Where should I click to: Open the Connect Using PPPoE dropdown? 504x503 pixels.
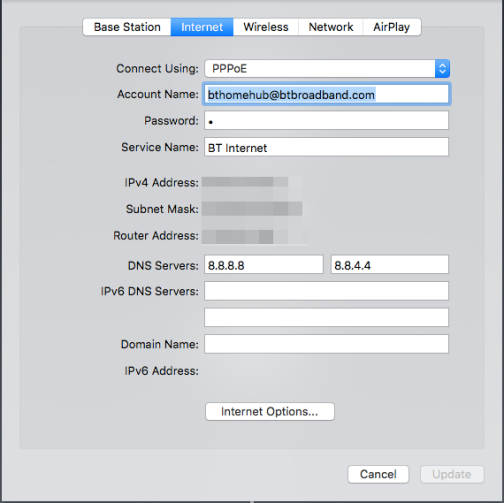[x=327, y=68]
